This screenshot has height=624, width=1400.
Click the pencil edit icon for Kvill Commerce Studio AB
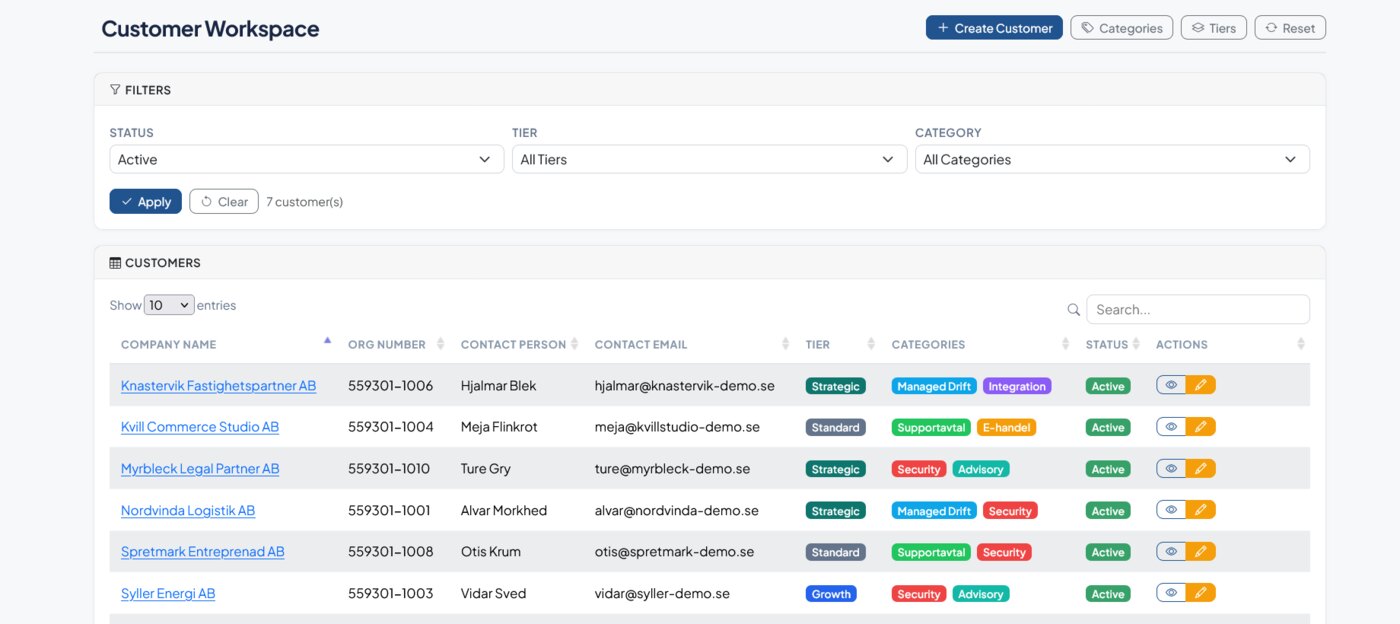coord(1202,426)
